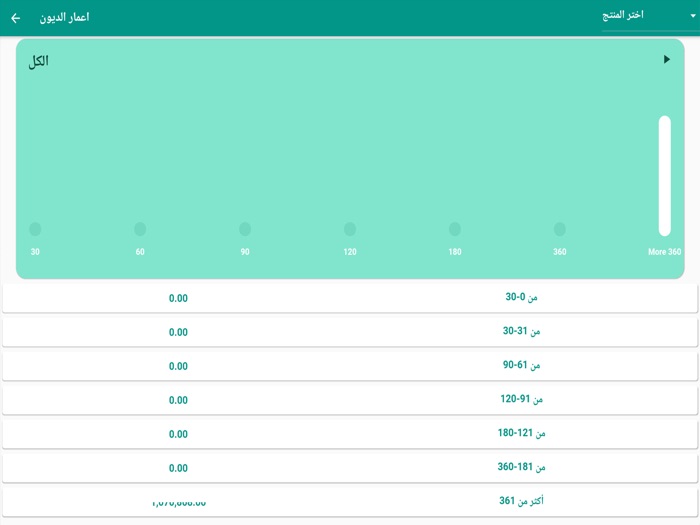Click the play triangle in the chart card
The width and height of the screenshot is (700, 525).
[667, 59]
